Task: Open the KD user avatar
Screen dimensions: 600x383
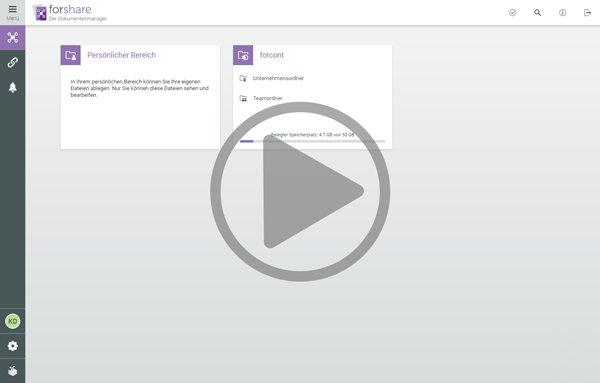Action: 12,321
